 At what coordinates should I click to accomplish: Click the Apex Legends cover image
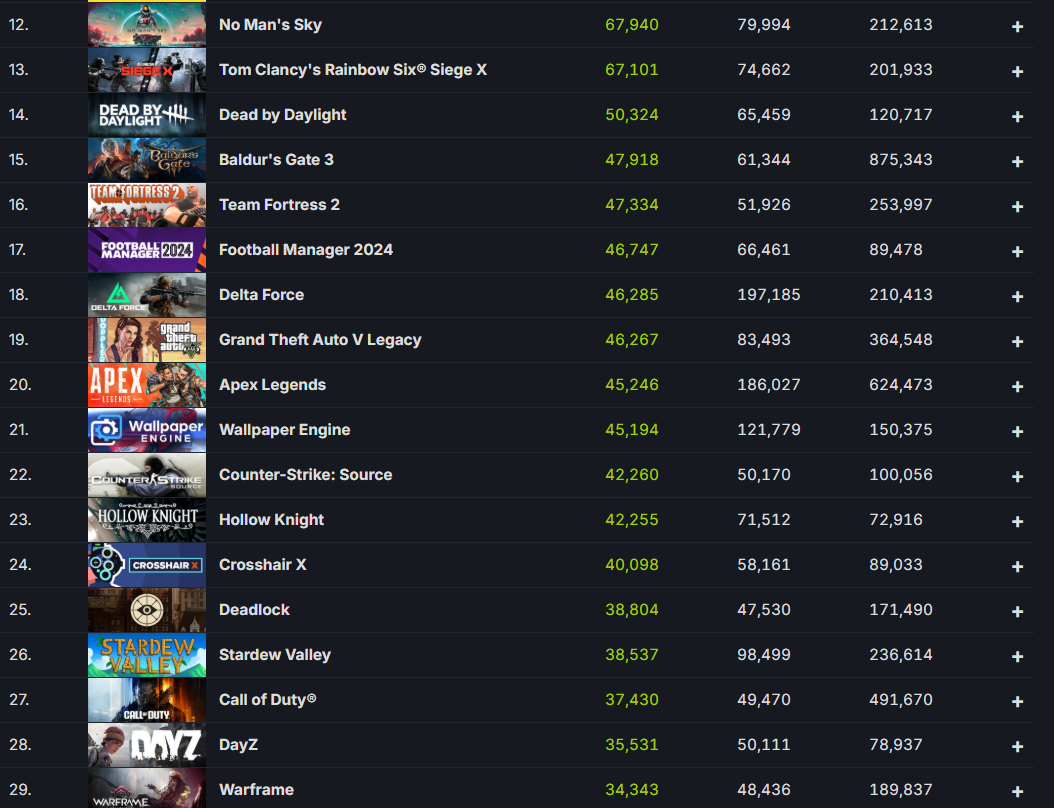[x=147, y=385]
